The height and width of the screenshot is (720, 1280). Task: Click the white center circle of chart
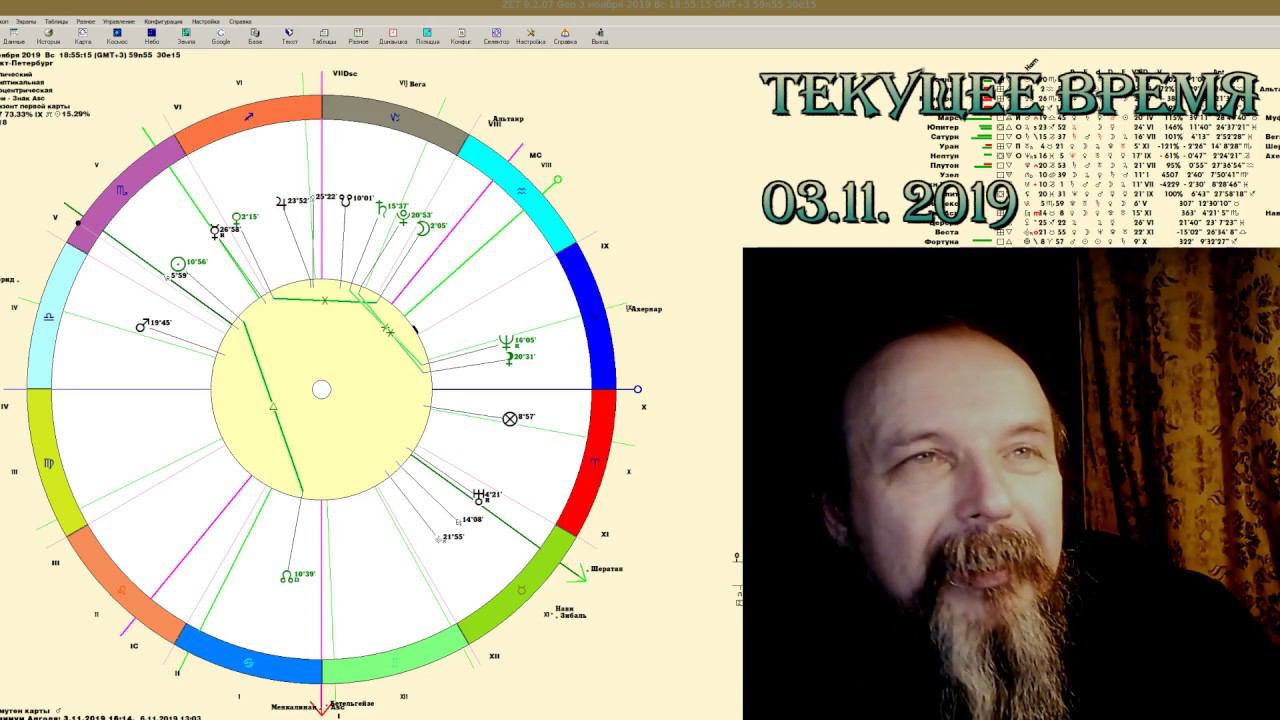point(321,389)
